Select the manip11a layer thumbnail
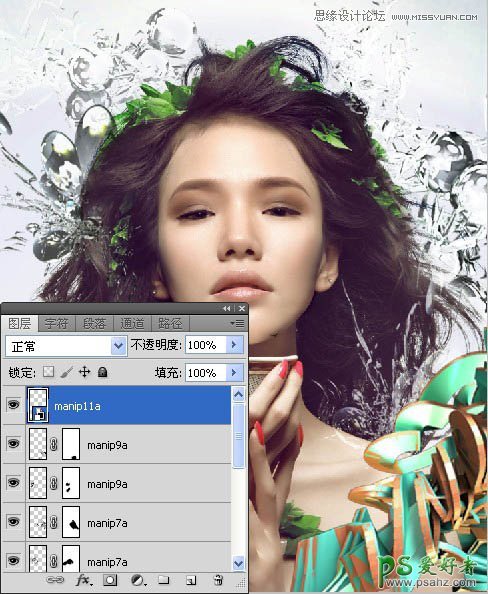The width and height of the screenshot is (488, 594). (x=38, y=405)
